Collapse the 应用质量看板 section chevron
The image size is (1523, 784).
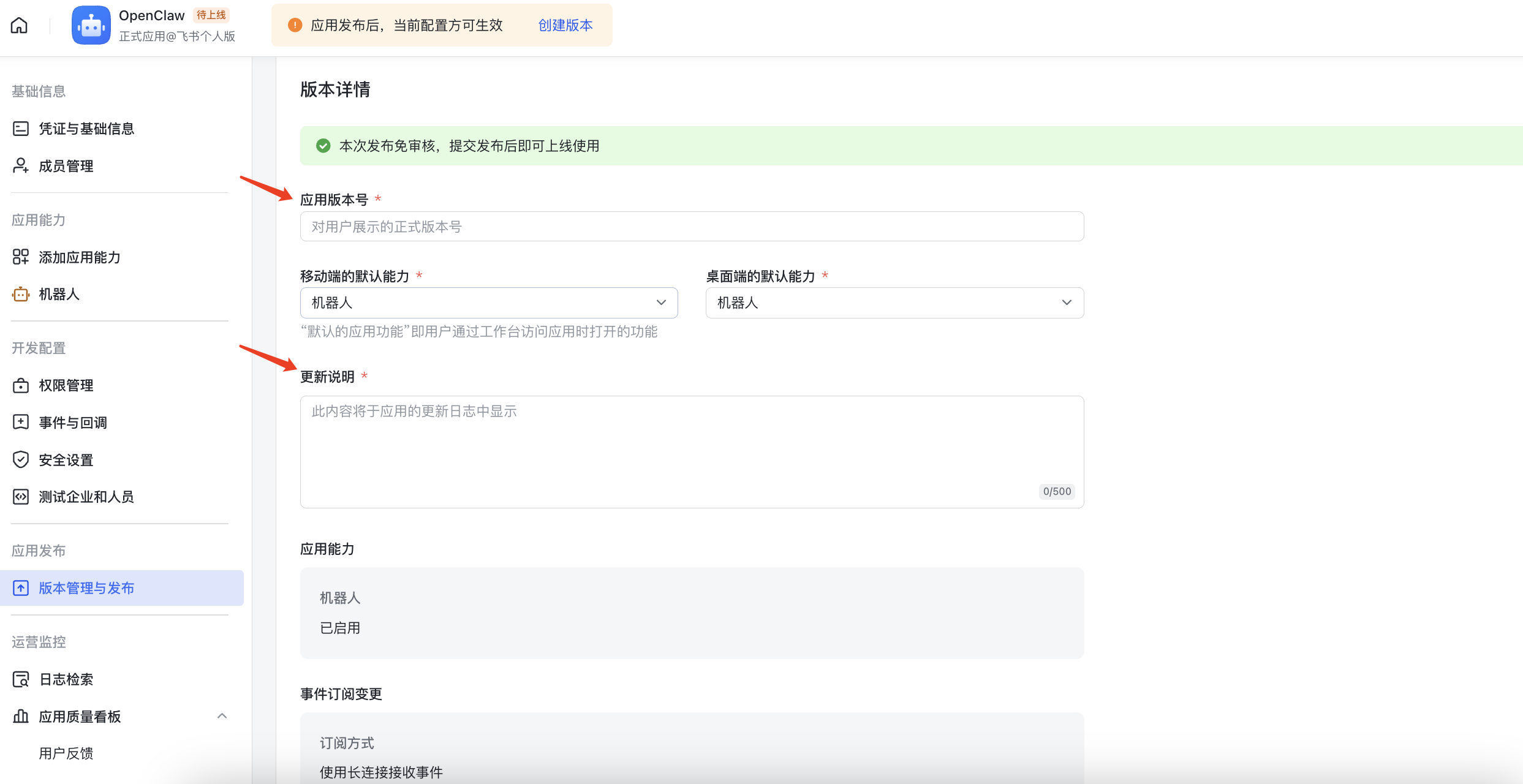(222, 716)
